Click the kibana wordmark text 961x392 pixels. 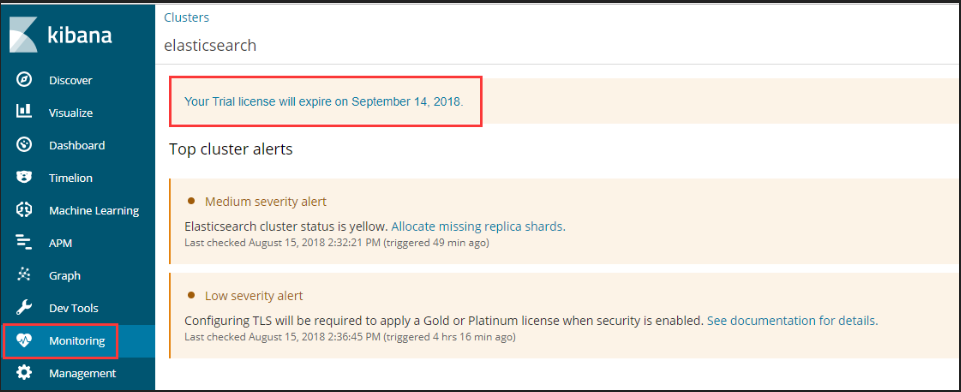pos(80,35)
